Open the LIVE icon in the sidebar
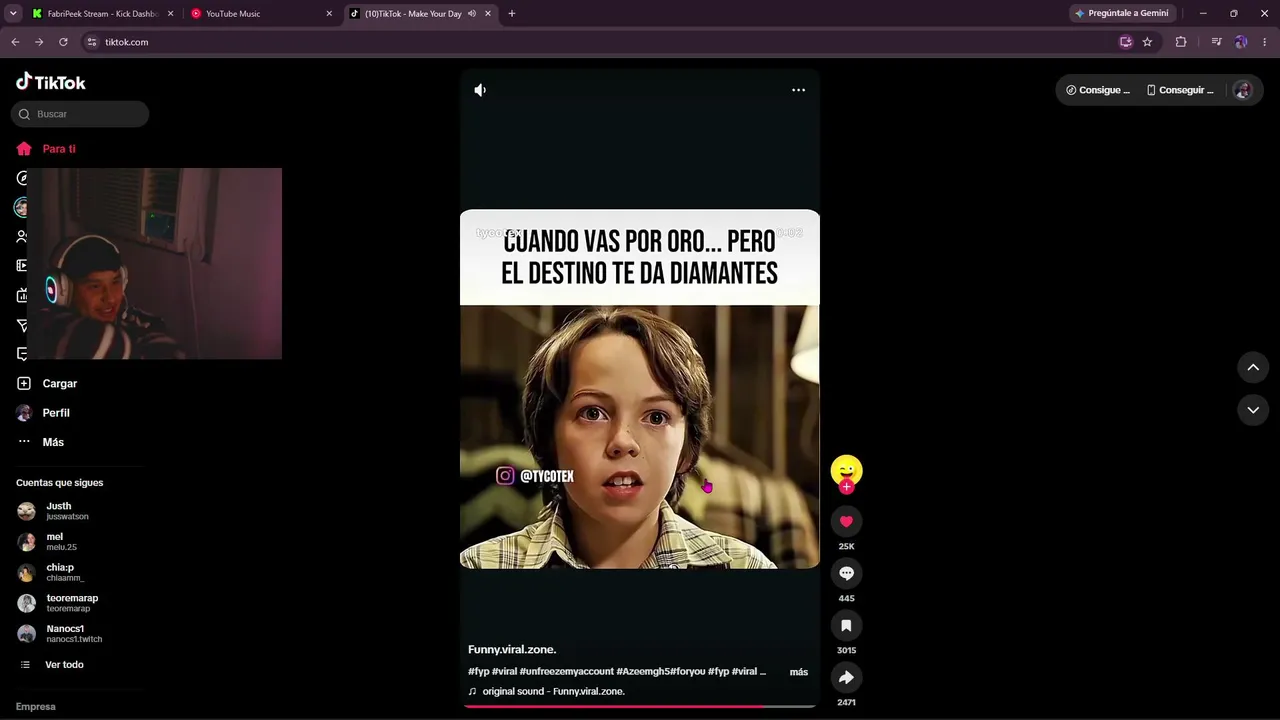This screenshot has width=1280, height=720. coord(21,295)
